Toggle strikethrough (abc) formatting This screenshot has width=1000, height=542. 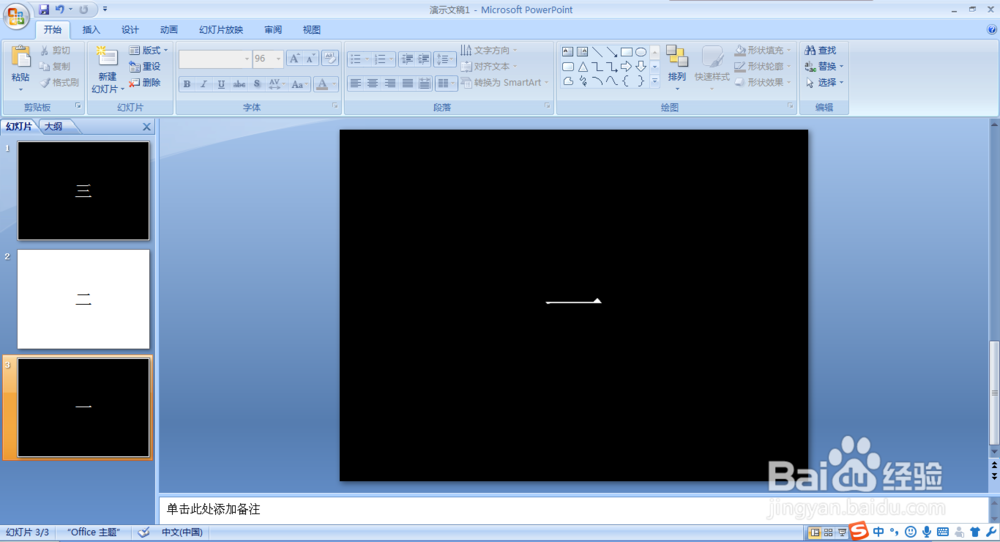pos(239,84)
